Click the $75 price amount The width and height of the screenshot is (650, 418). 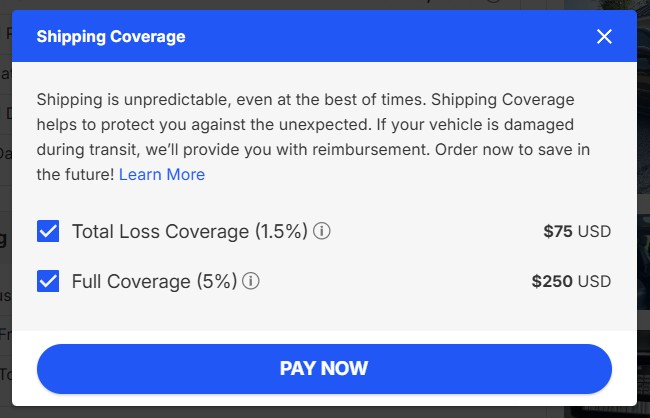pyautogui.click(x=558, y=232)
